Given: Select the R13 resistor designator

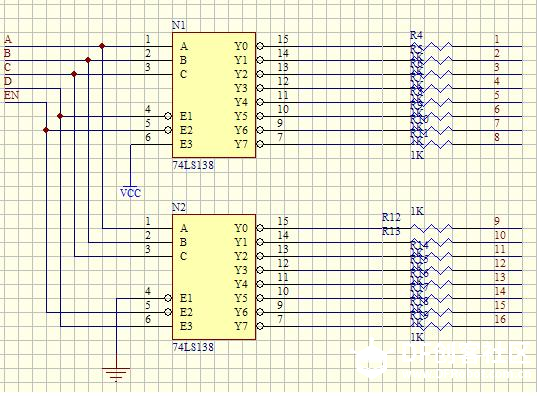Looking at the screenshot, I should (391, 231).
